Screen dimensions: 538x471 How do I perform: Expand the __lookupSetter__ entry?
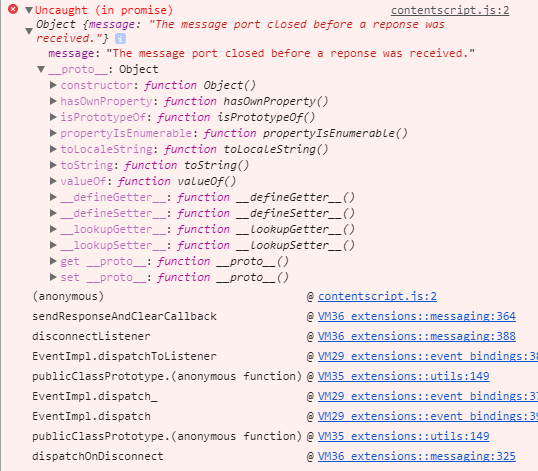53,245
